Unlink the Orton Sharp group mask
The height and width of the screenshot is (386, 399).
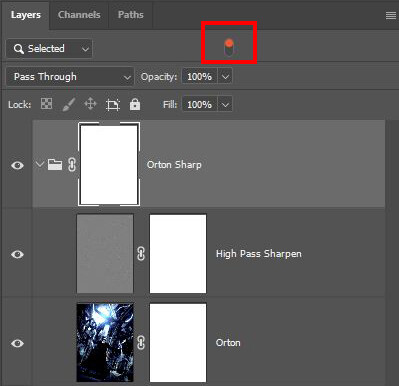[72, 165]
